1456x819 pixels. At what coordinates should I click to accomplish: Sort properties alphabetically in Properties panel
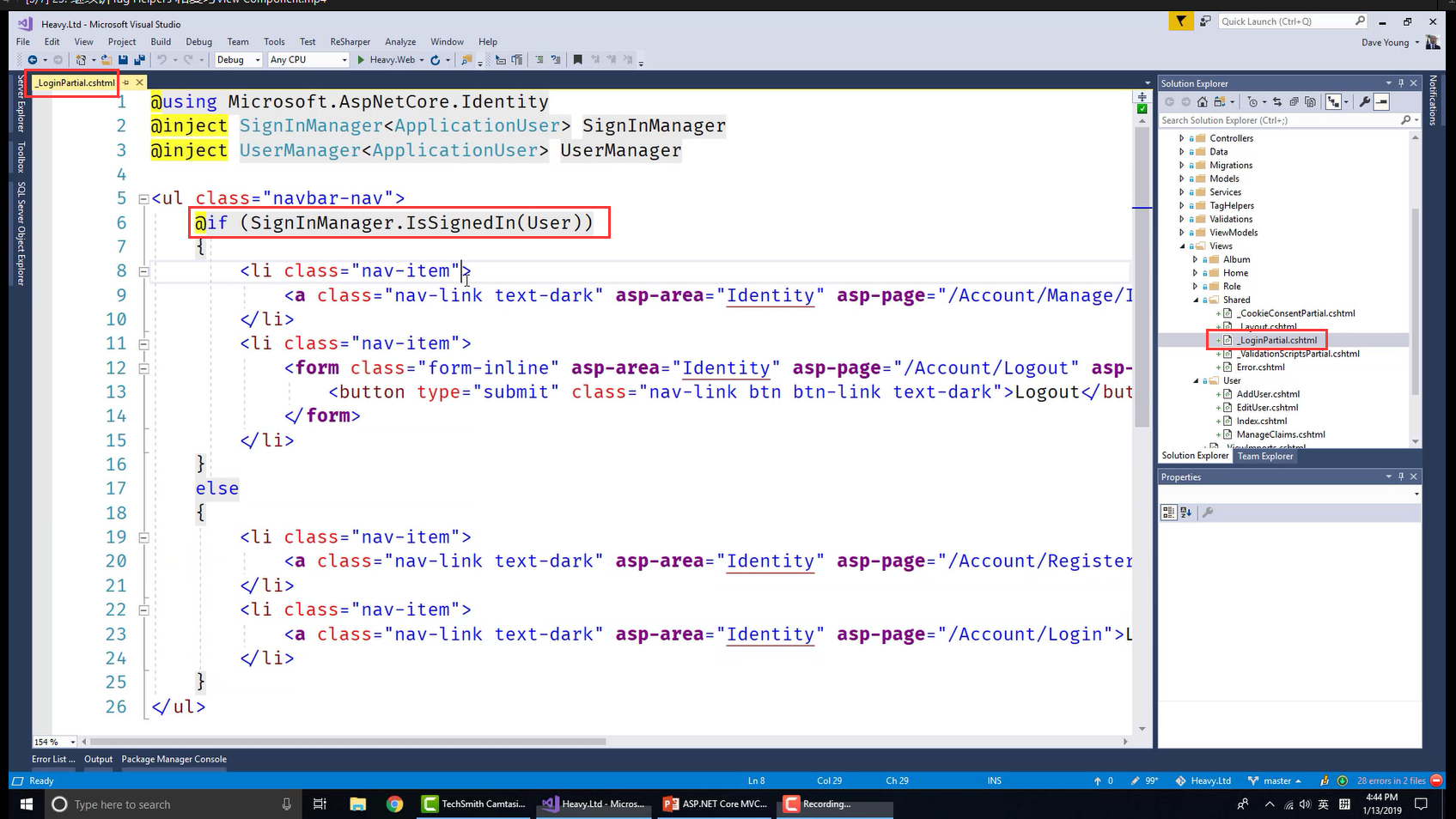1186,513
